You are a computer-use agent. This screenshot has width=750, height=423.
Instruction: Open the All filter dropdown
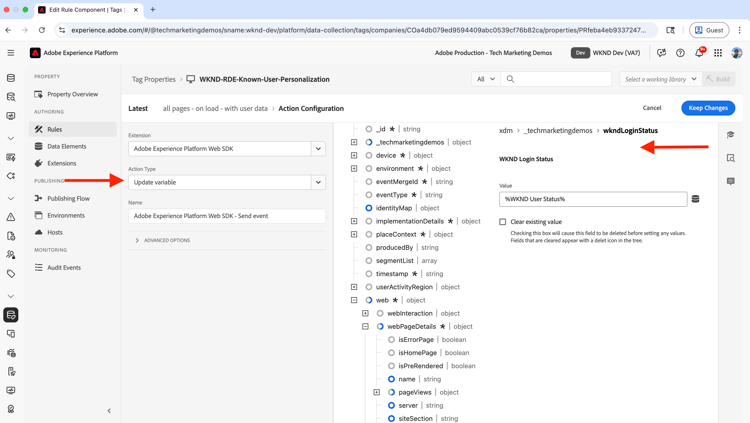pos(485,79)
